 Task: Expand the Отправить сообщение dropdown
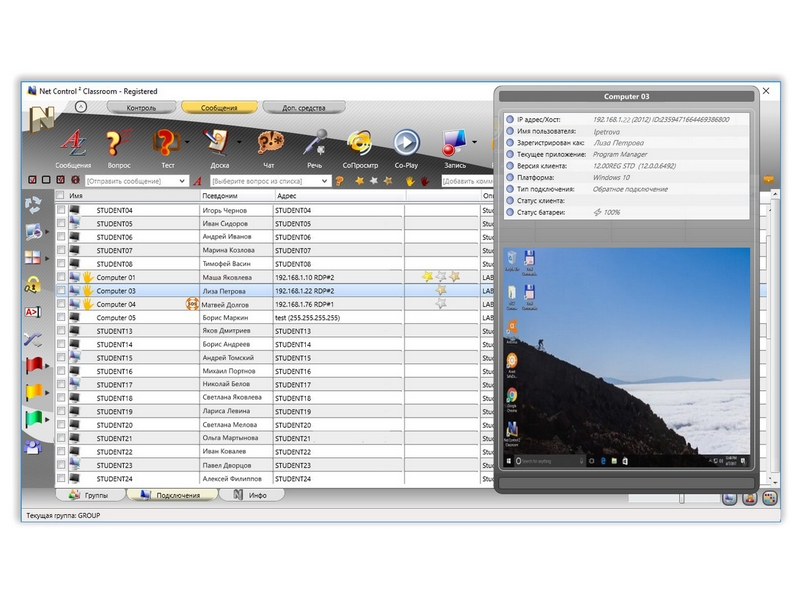182,181
